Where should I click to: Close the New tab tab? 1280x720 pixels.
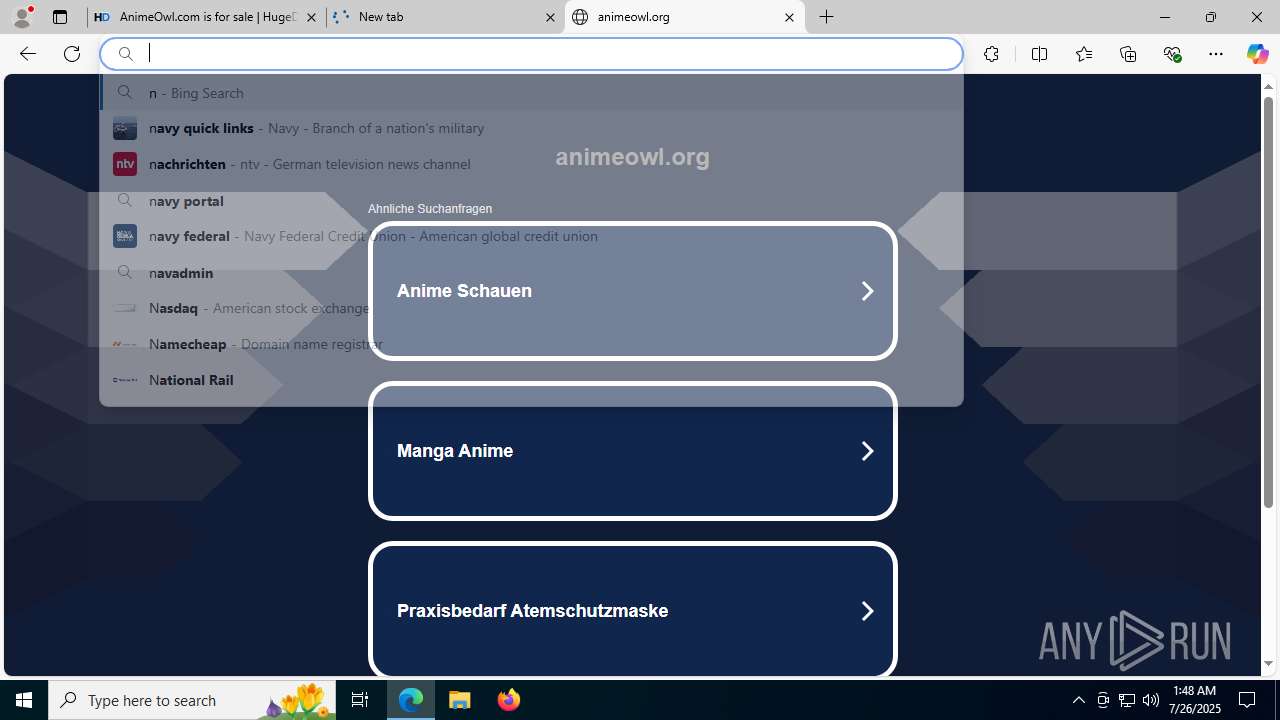pyautogui.click(x=550, y=17)
